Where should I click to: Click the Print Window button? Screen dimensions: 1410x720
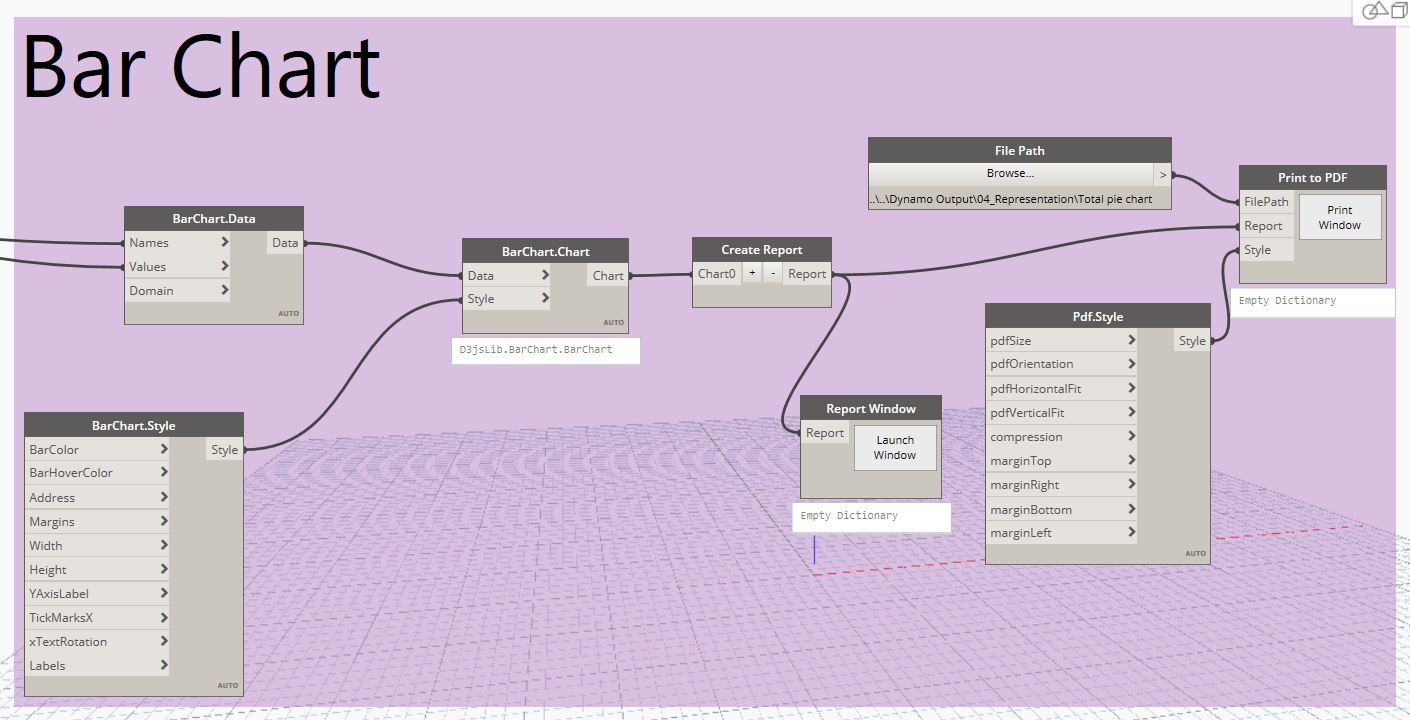point(1340,218)
